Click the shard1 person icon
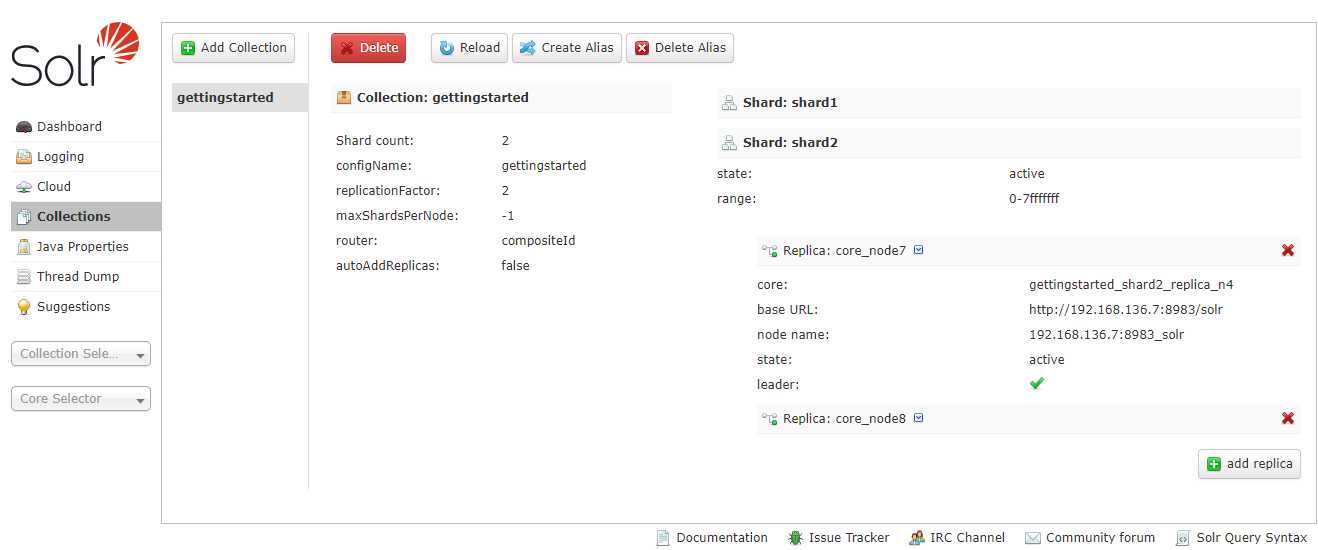Viewport: 1318px width, 550px height. point(730,103)
